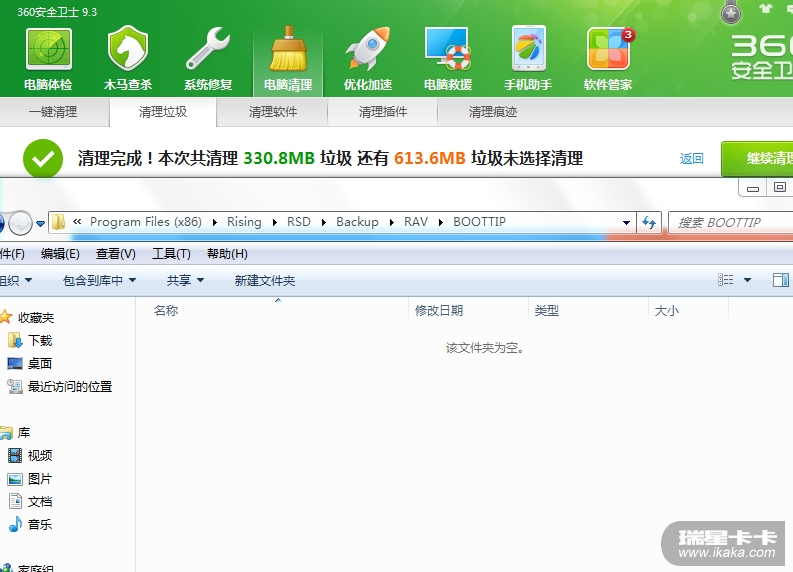Viewport: 793px width, 572px height.
Task: Expand arrow after RAV breadcrumb
Action: [441, 223]
